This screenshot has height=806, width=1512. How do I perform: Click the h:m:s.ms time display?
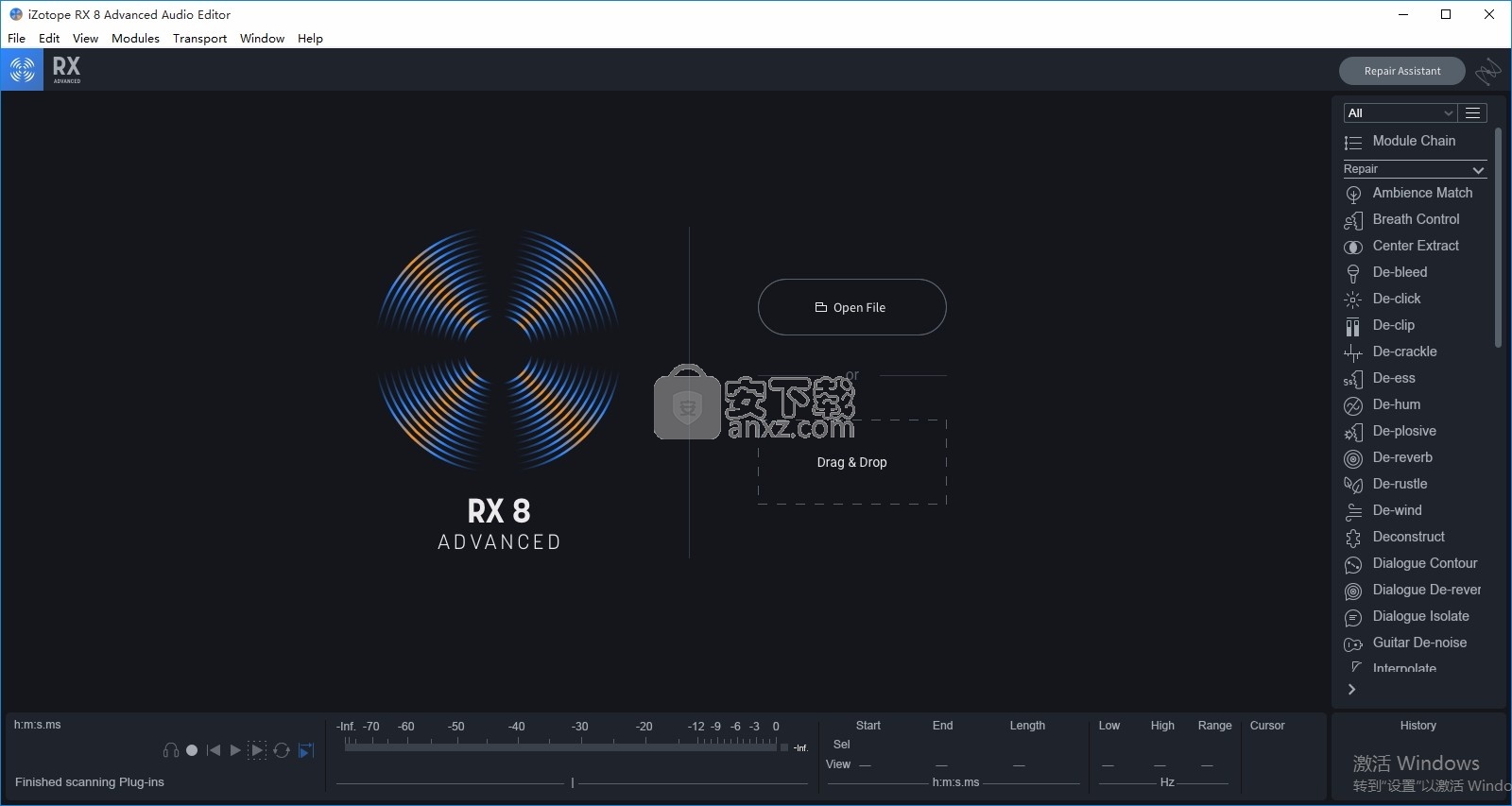click(38, 725)
